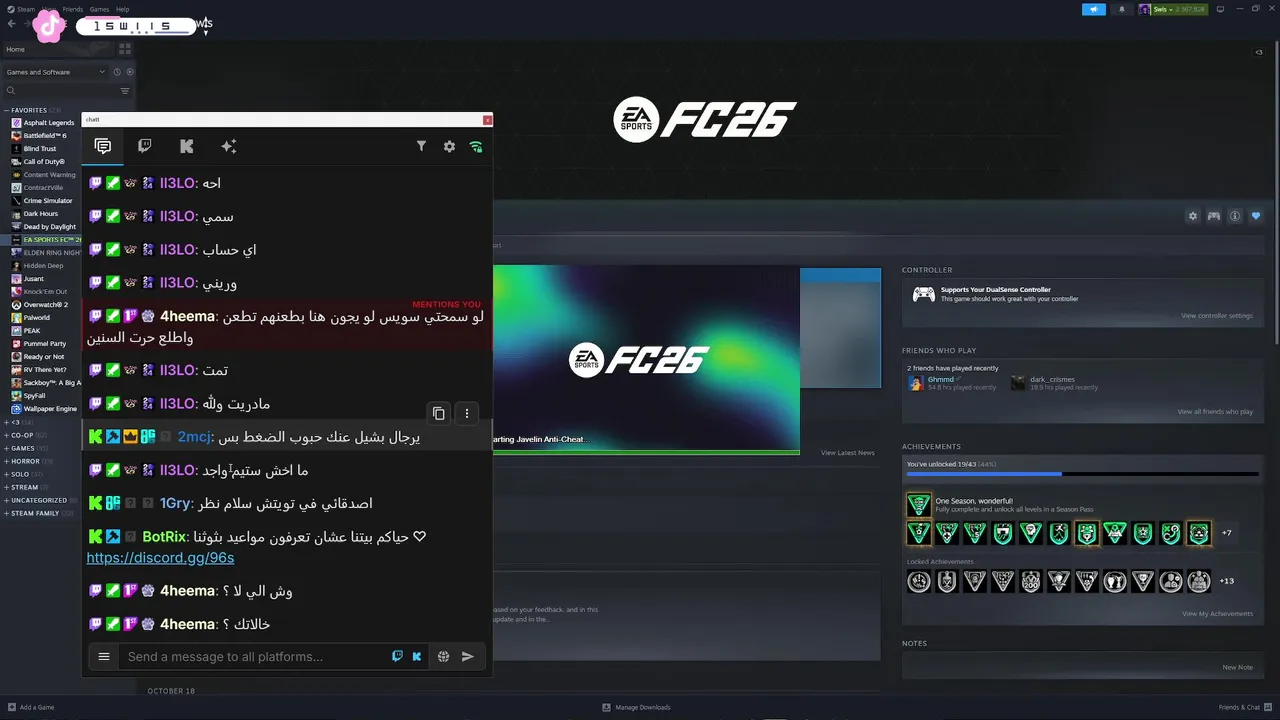Click the green connection status icon

[x=476, y=146]
